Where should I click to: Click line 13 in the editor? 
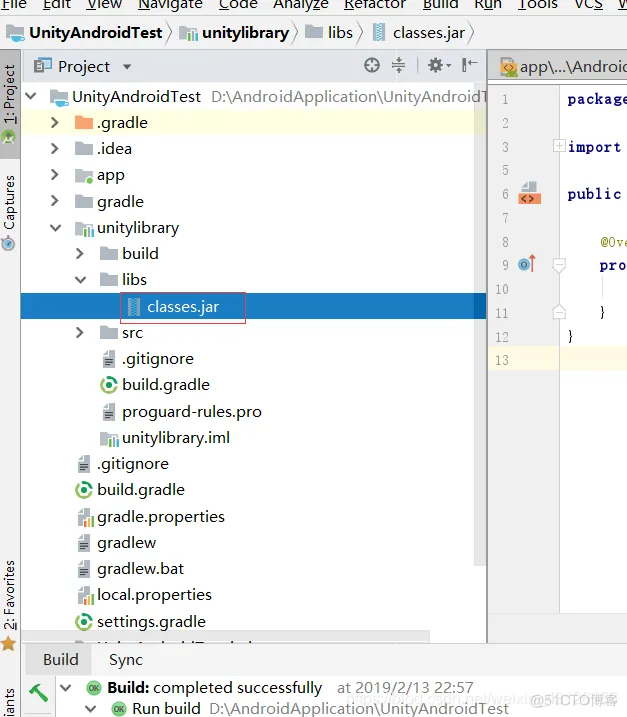pos(593,359)
